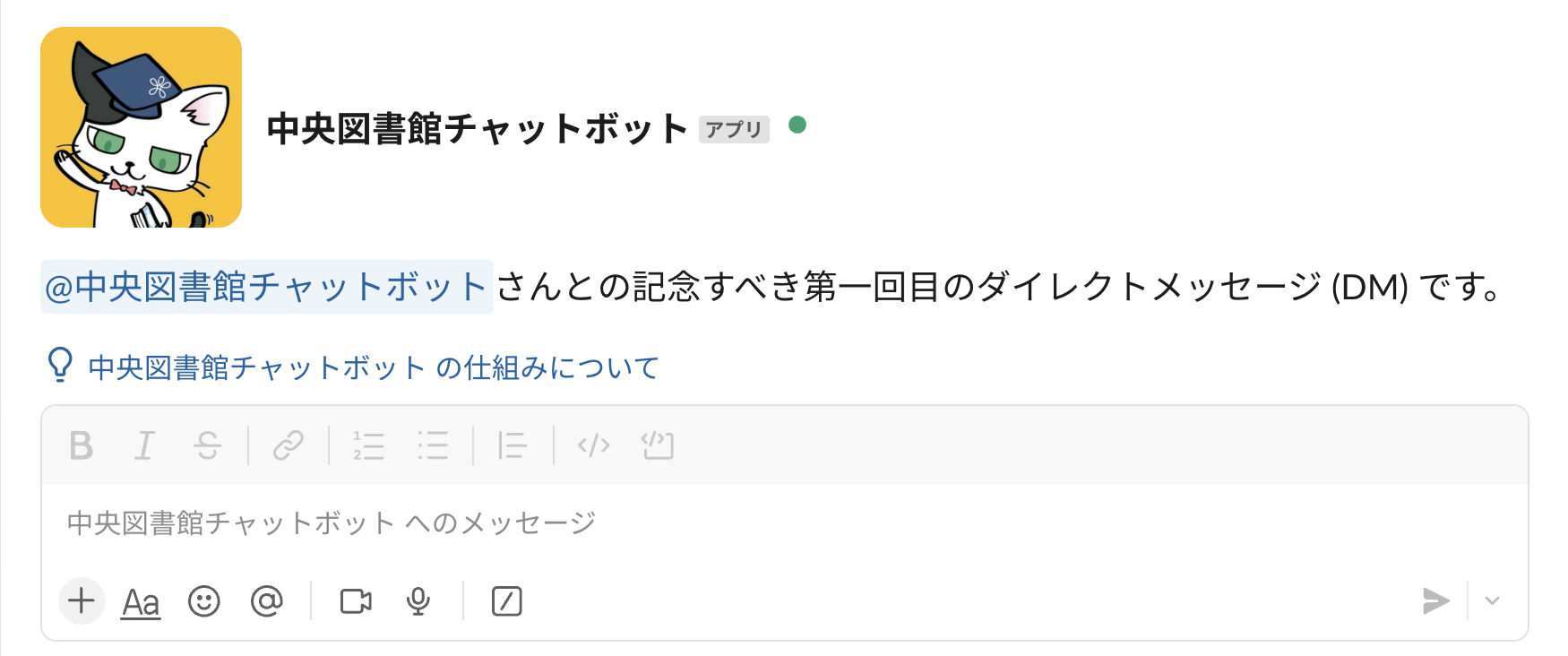The image size is (1568, 656).
Task: Add a blockquote
Action: (513, 445)
